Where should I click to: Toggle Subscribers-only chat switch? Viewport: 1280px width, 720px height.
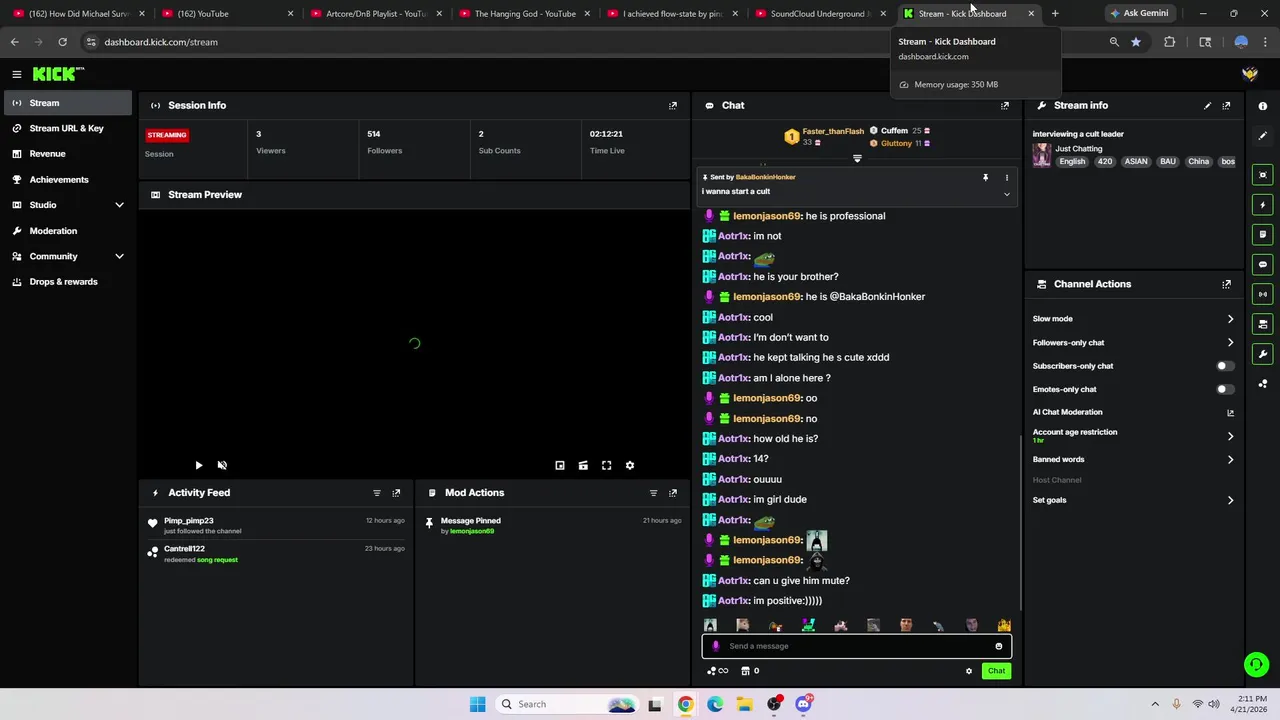point(1224,366)
